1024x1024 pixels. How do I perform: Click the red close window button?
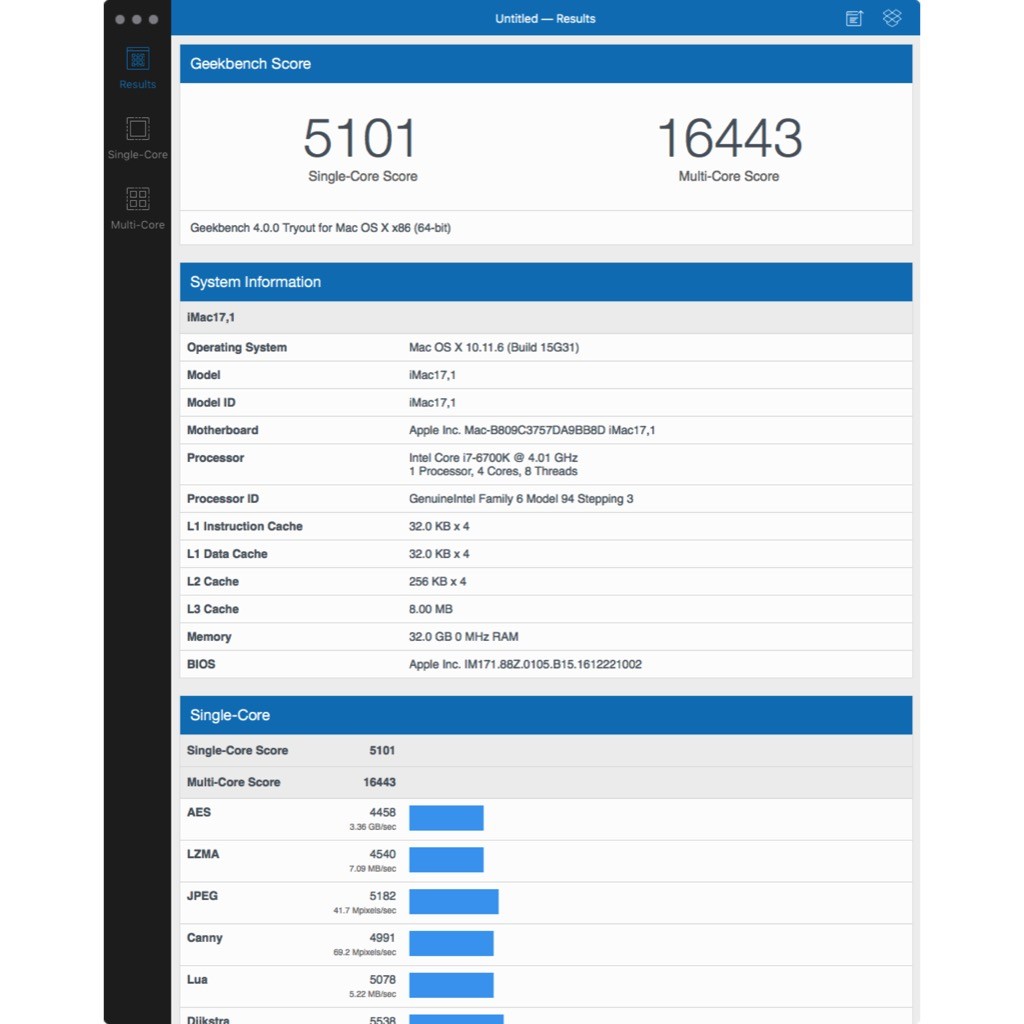(120, 20)
